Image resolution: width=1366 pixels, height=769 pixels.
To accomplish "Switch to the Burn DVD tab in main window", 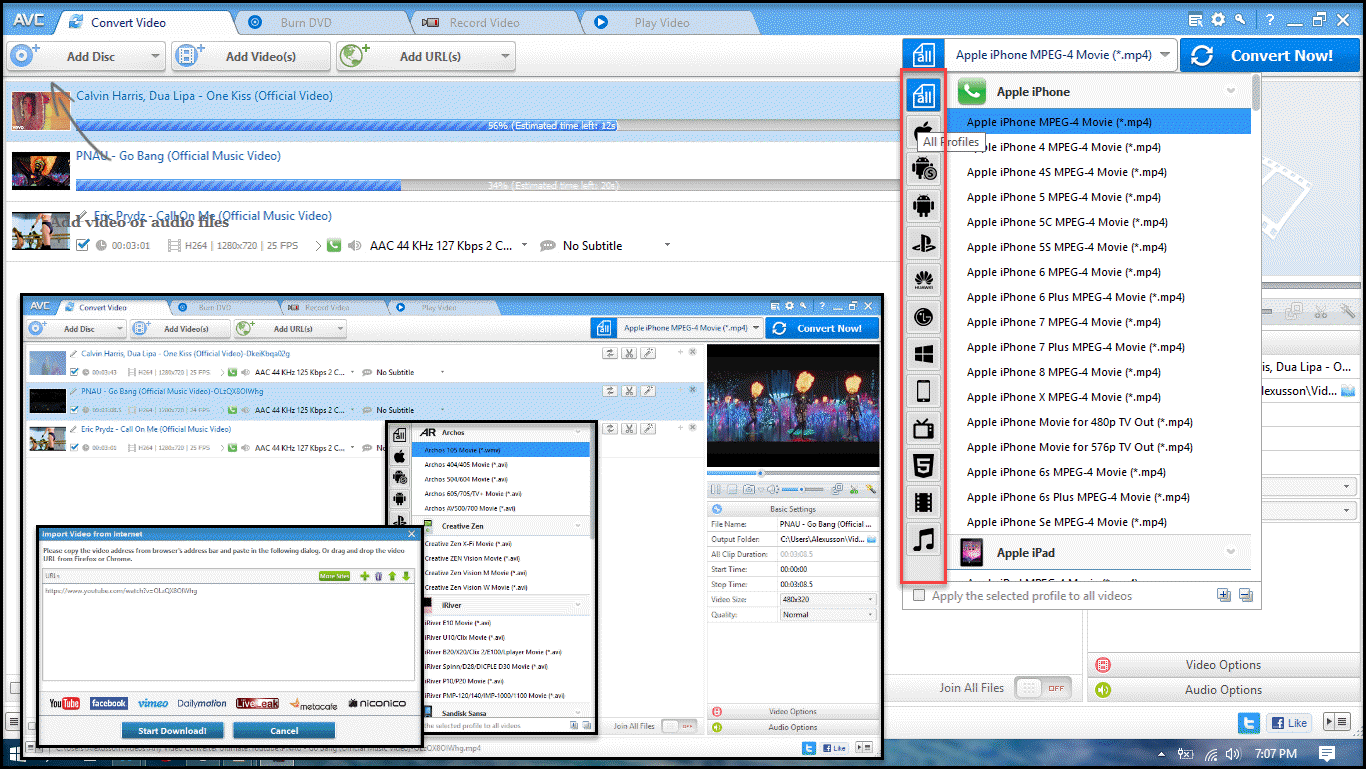I will pos(321,22).
